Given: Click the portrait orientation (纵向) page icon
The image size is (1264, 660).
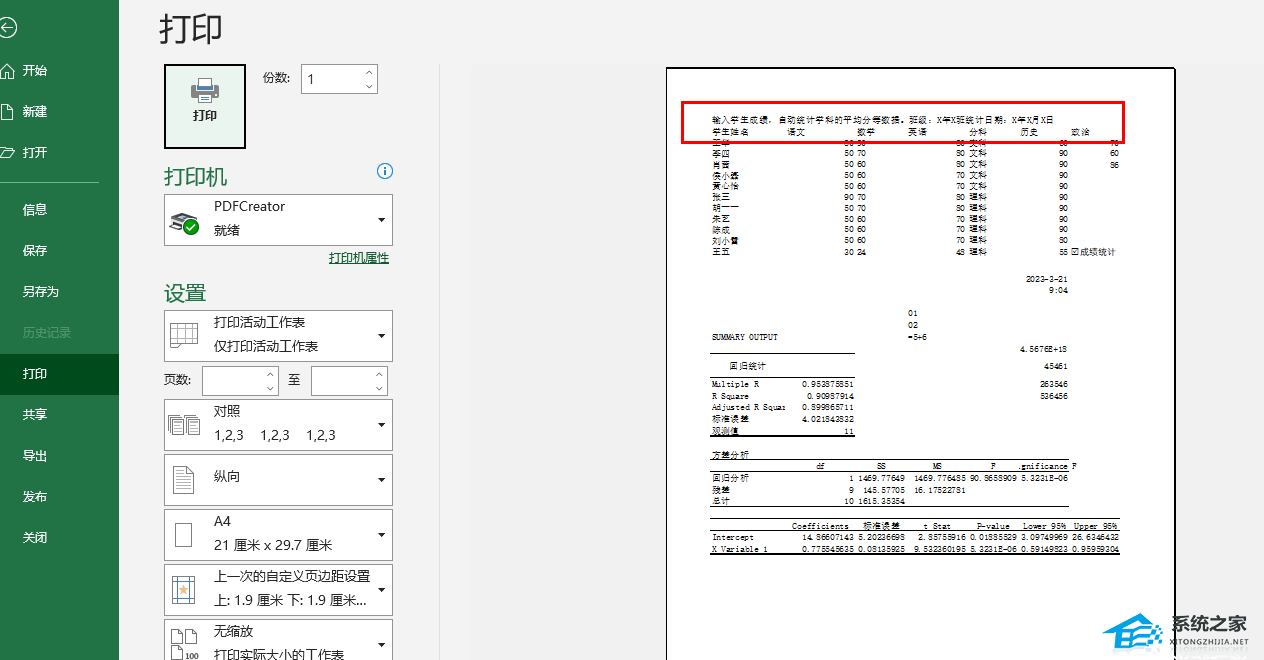Looking at the screenshot, I should 184,479.
